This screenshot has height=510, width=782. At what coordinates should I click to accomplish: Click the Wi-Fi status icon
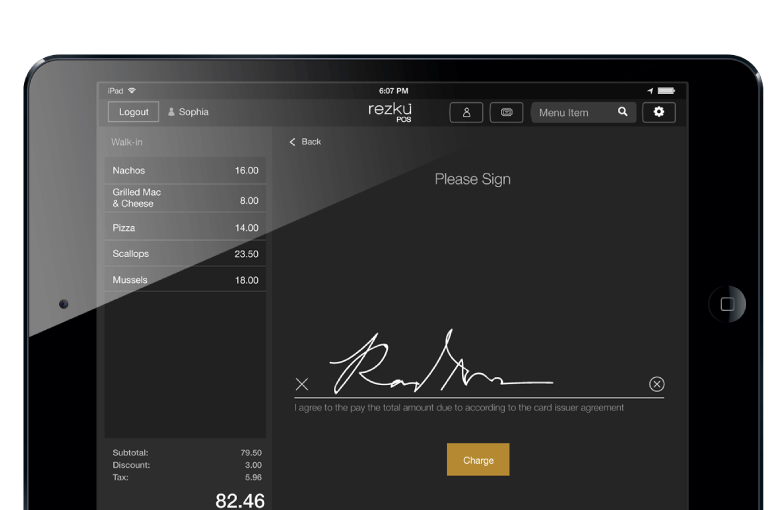coord(132,91)
